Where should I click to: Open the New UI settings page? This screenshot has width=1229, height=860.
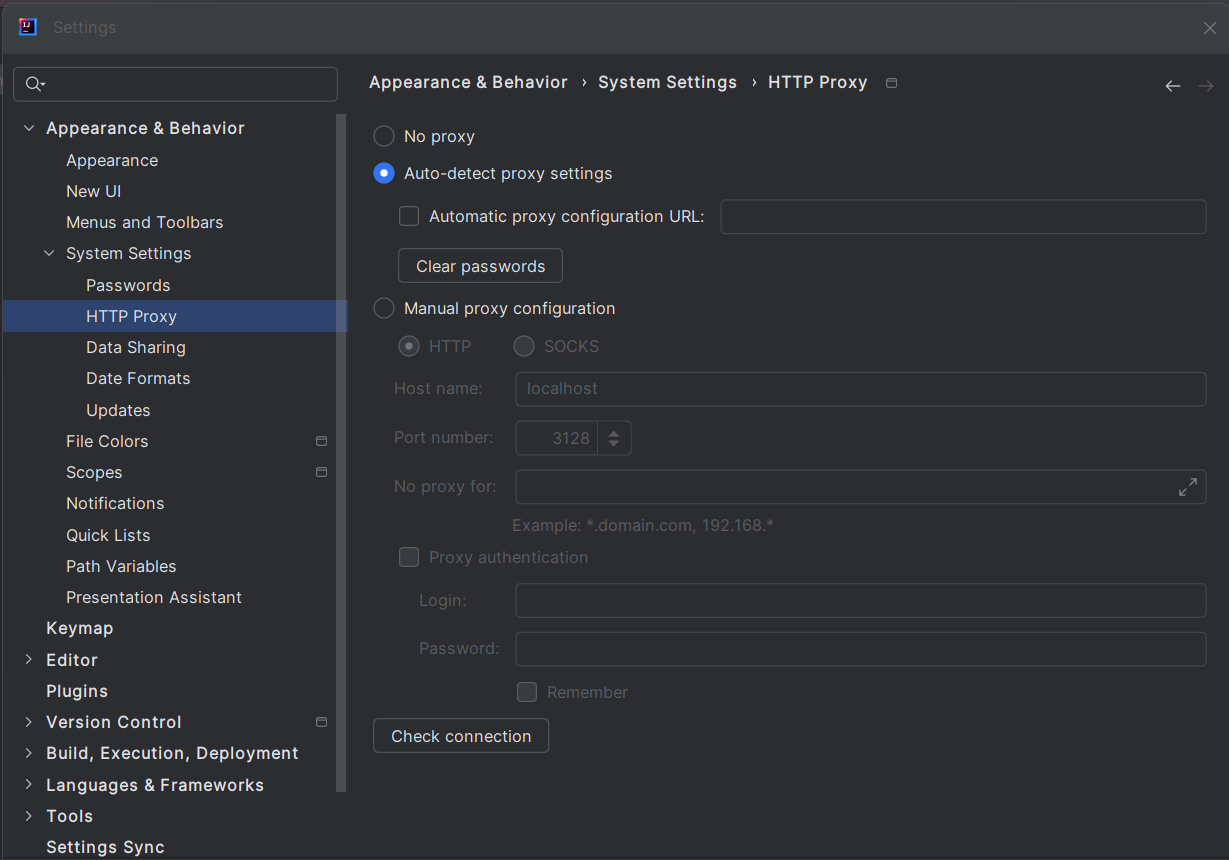[93, 191]
